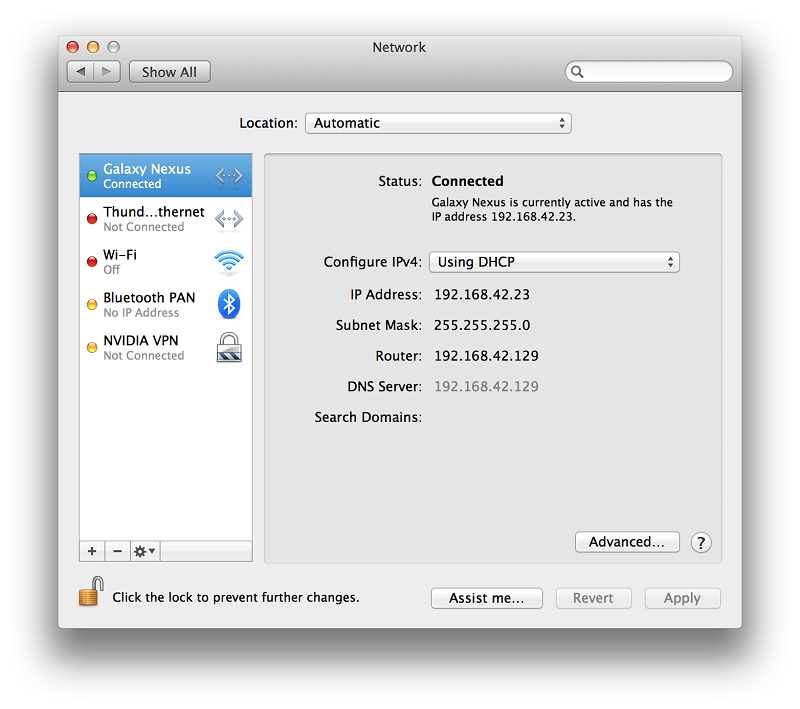Image resolution: width=800 pixels, height=709 pixels.
Task: Click the Thunderbolt Ethernet arrows icon
Action: [x=229, y=219]
